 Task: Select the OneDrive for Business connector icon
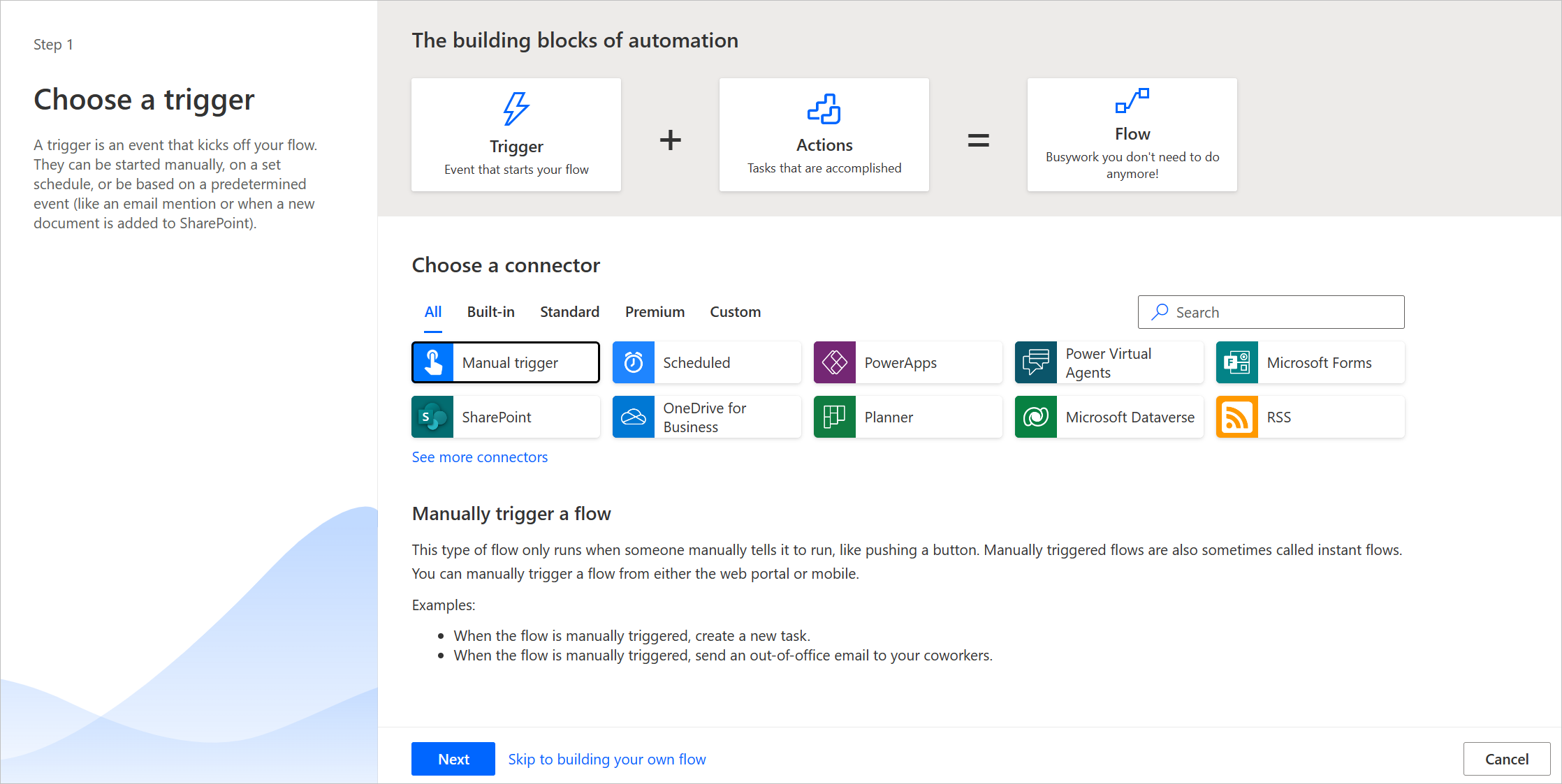point(634,416)
